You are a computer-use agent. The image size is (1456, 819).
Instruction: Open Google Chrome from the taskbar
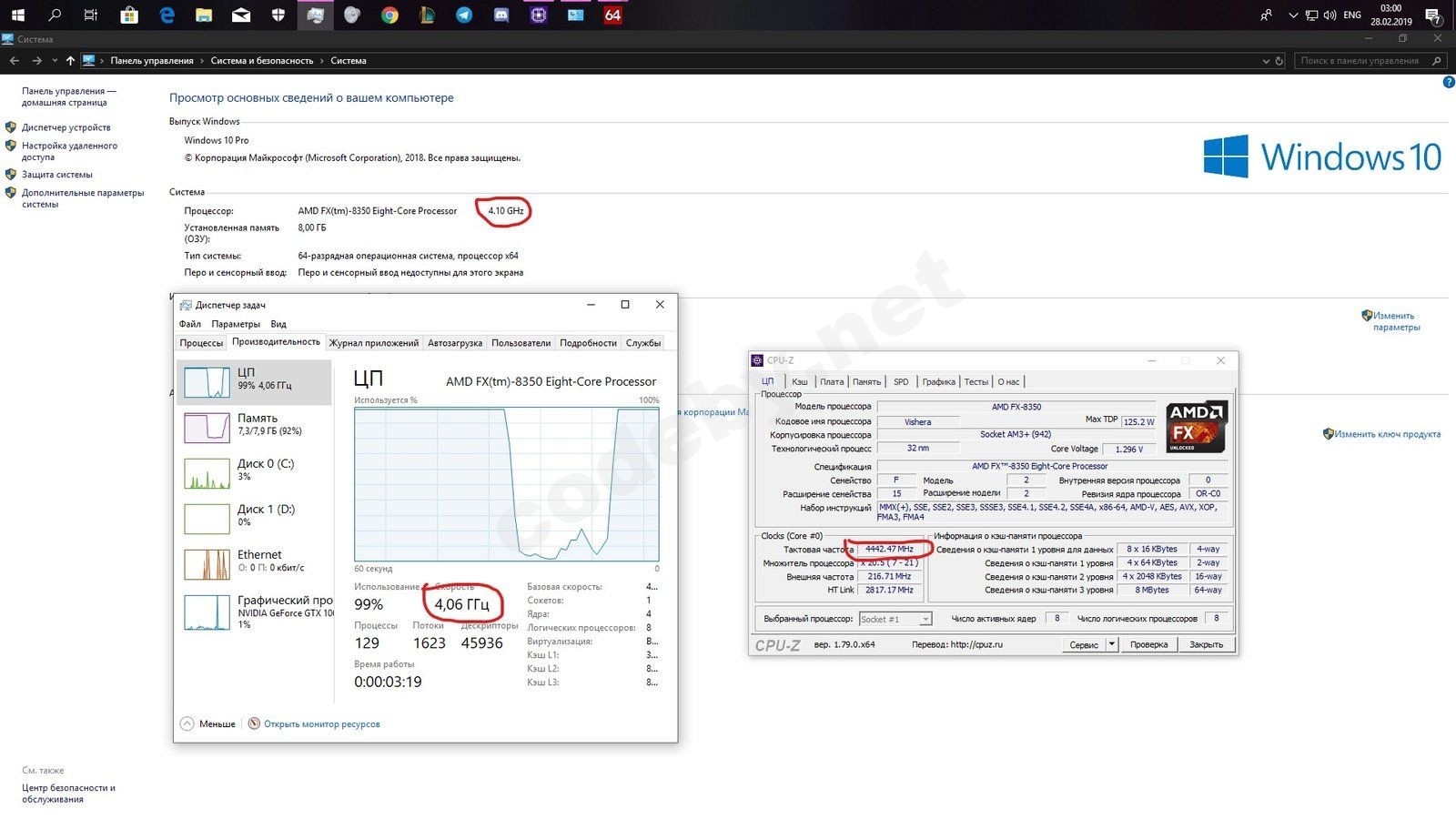389,15
